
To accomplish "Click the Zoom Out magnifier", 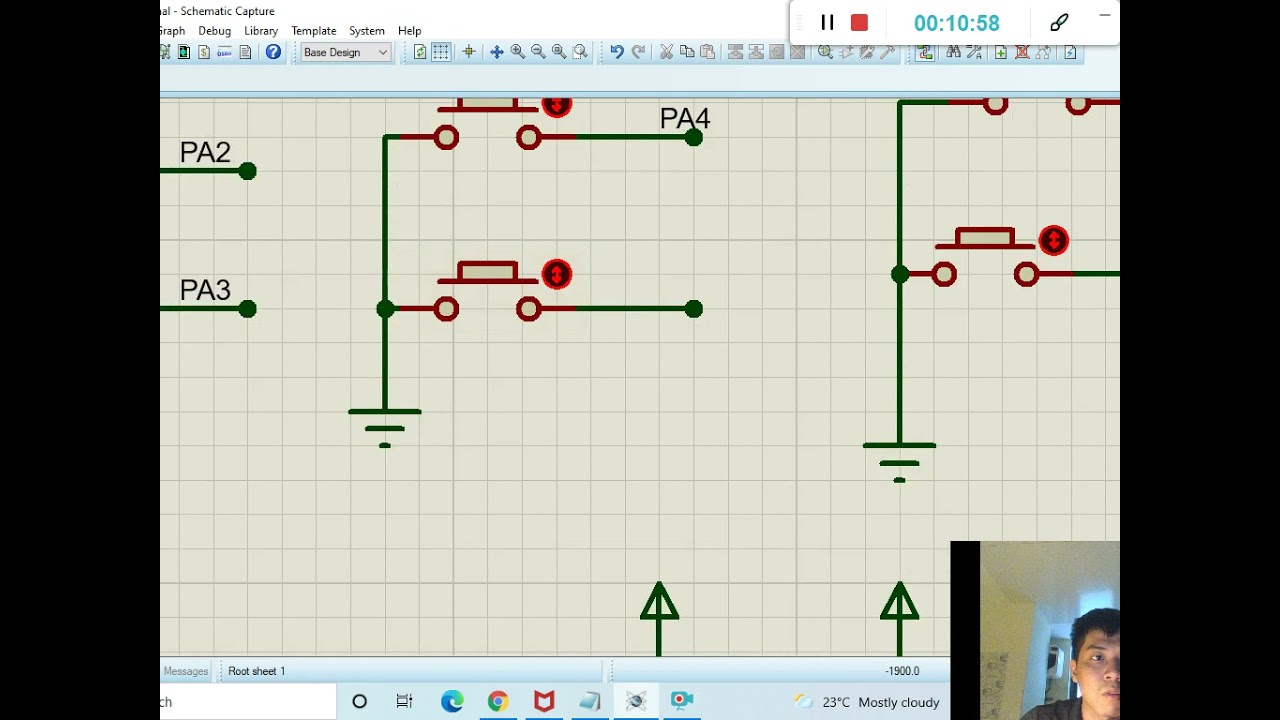I will pyautogui.click(x=538, y=52).
